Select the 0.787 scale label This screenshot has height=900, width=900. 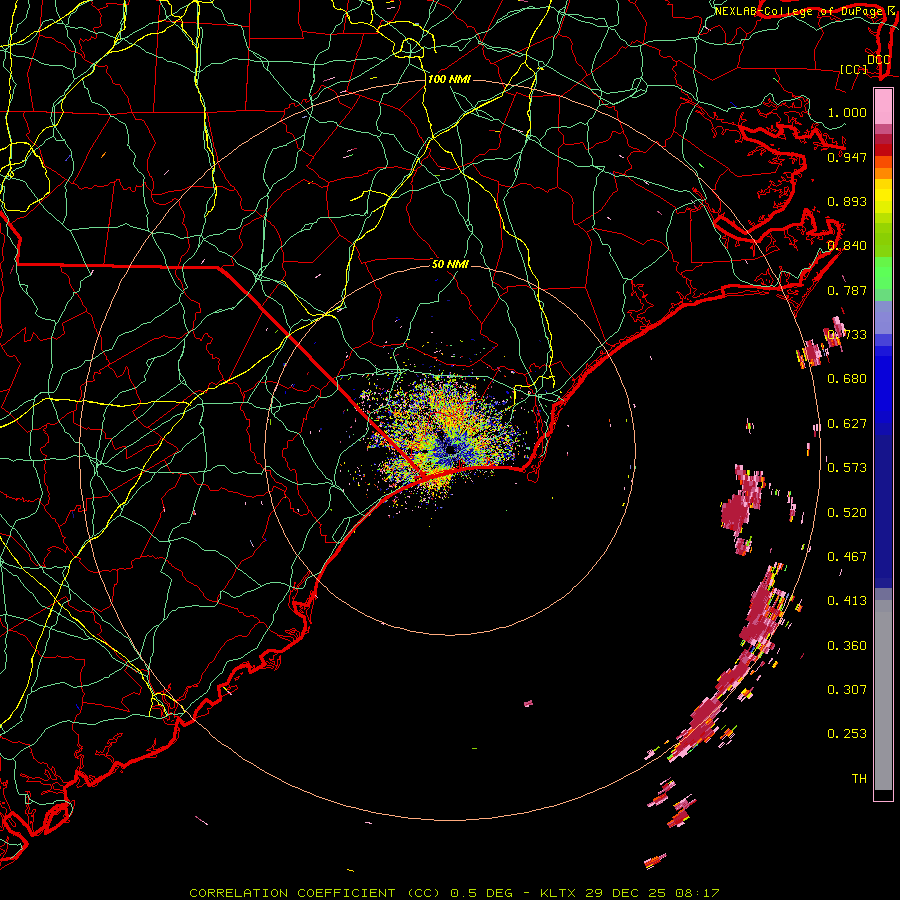pyautogui.click(x=847, y=290)
